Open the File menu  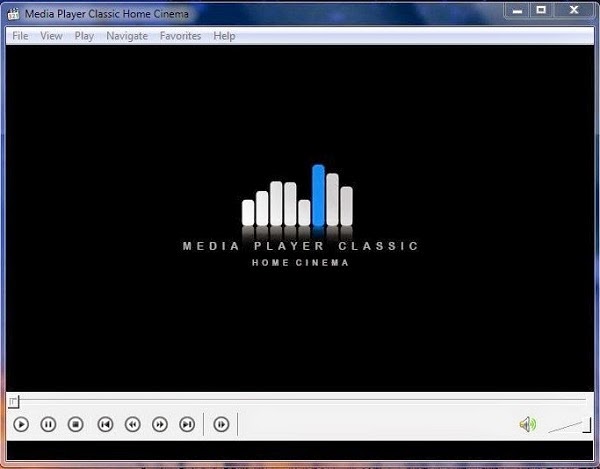coord(20,36)
